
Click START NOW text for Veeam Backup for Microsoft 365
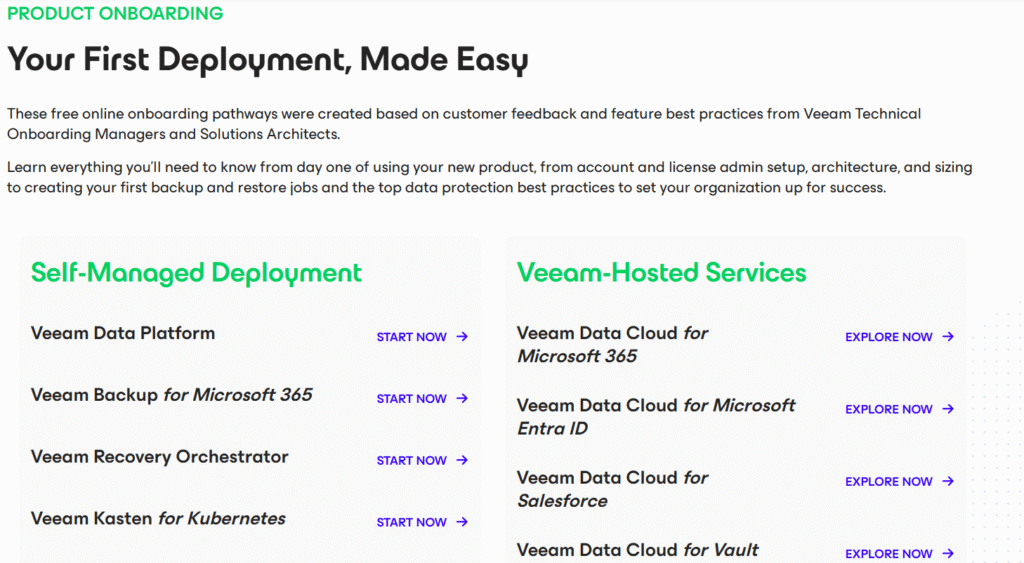(411, 399)
